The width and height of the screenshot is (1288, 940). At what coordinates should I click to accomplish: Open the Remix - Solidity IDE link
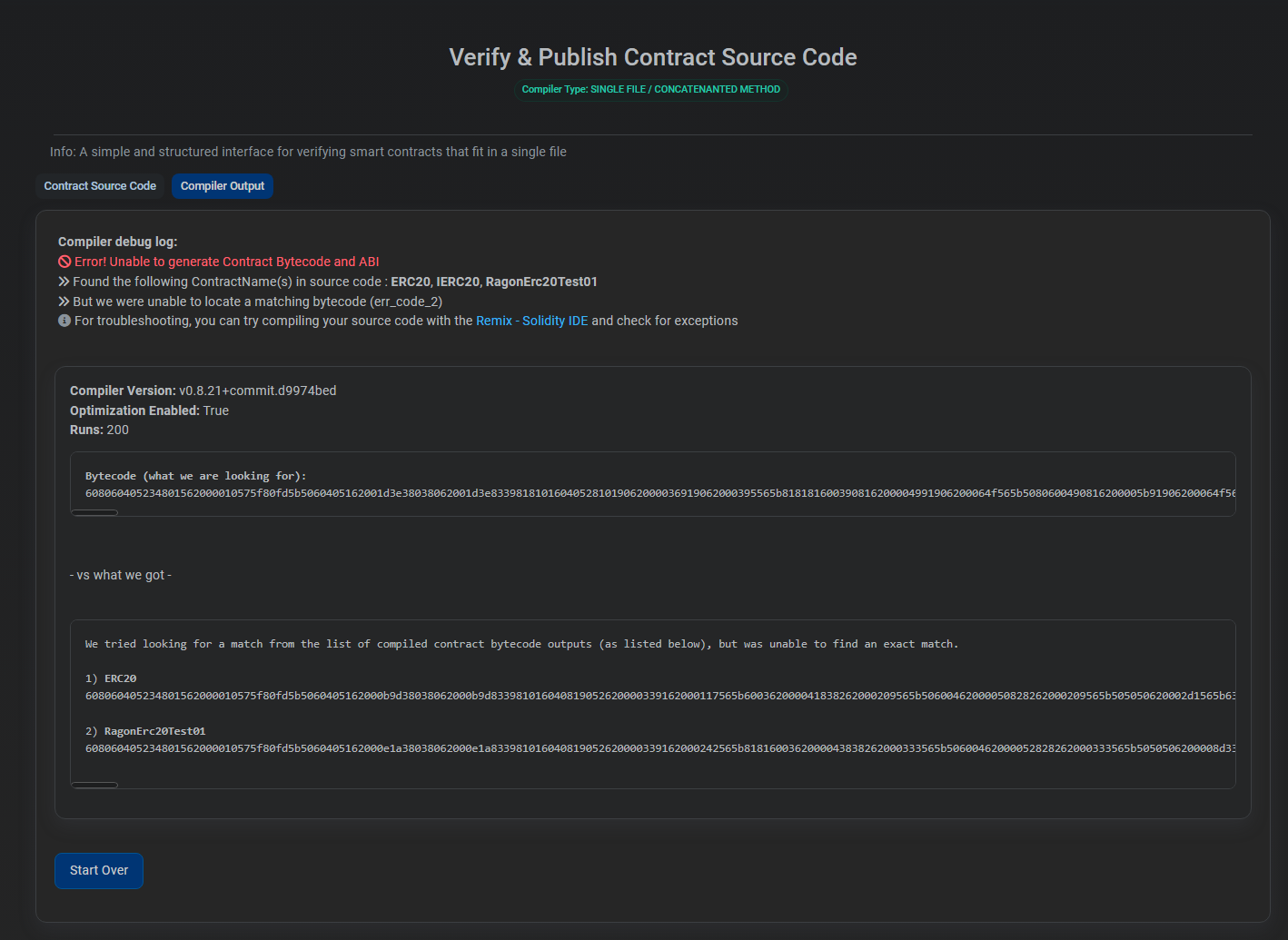[531, 321]
